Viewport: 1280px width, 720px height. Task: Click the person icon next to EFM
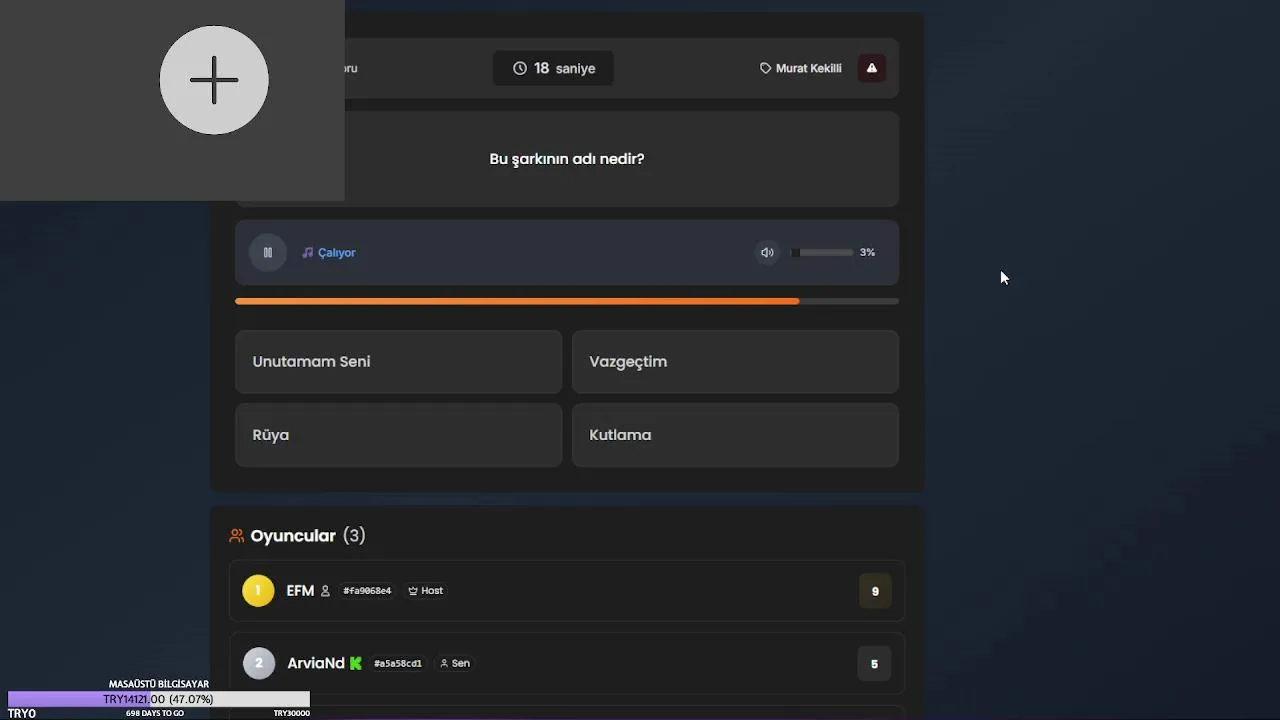point(325,591)
